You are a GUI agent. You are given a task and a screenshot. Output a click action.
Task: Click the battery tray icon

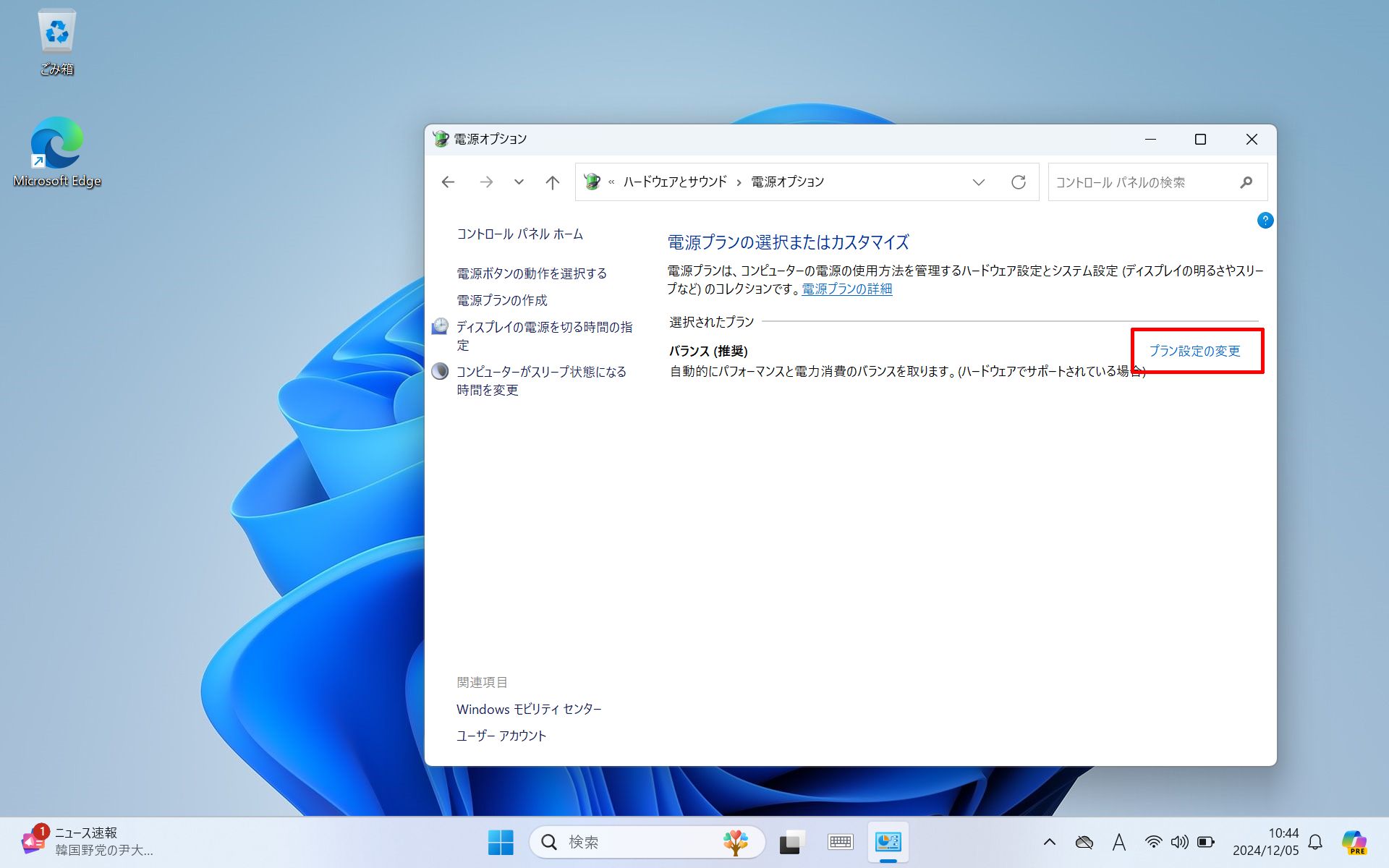tap(1206, 842)
